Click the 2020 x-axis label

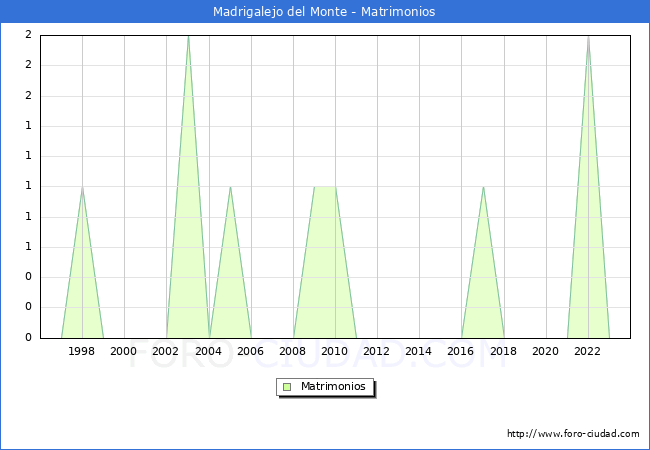click(546, 351)
